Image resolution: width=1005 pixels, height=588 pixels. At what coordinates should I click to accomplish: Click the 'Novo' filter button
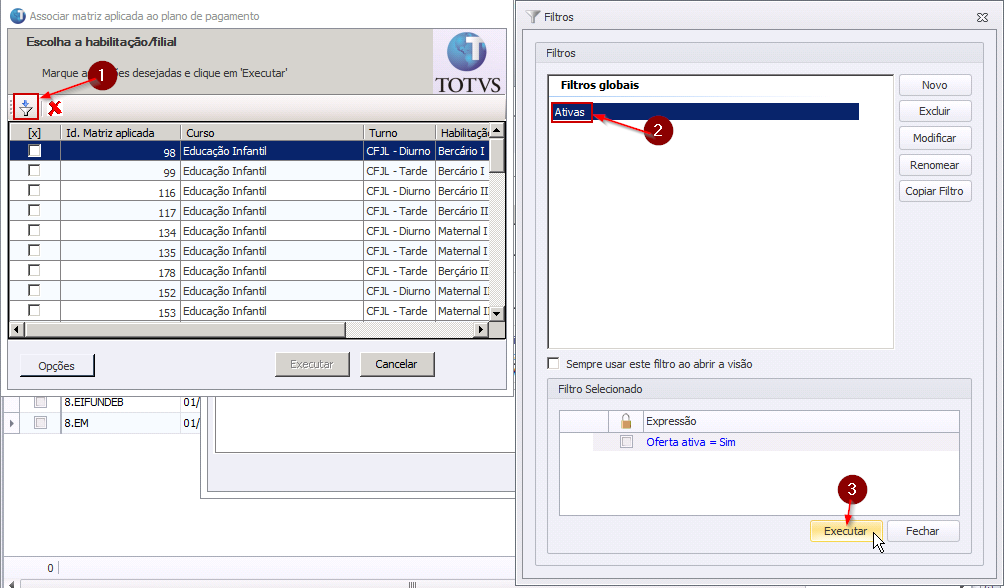point(934,85)
